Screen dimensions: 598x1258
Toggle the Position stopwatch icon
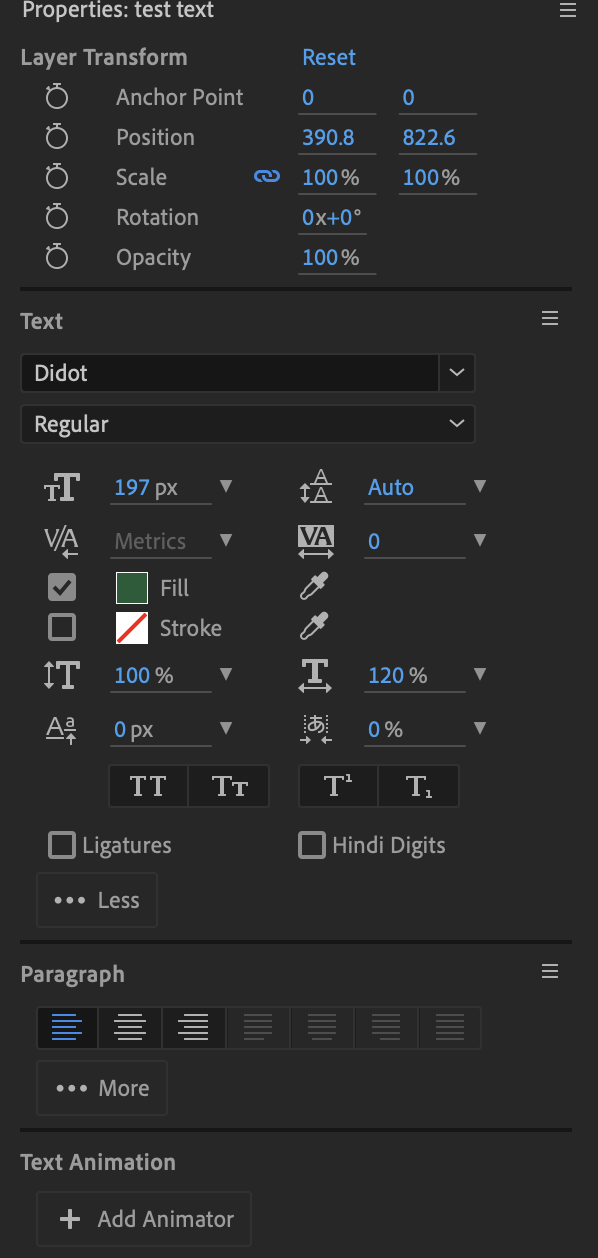pos(57,137)
